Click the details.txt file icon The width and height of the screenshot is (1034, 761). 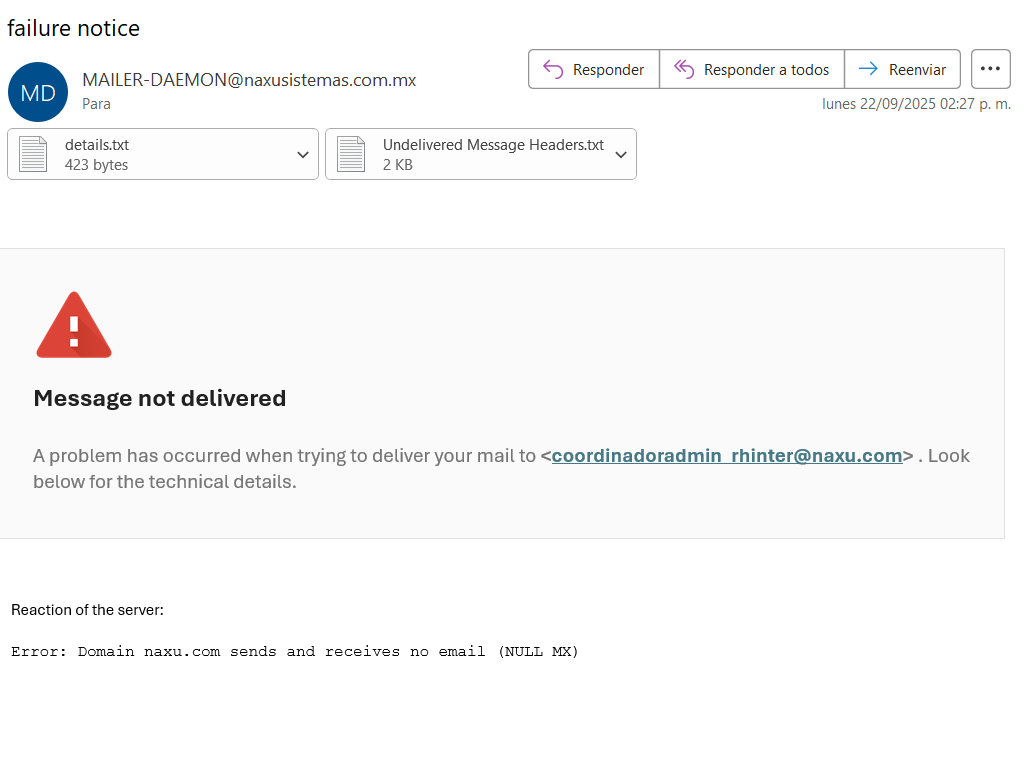pos(33,154)
